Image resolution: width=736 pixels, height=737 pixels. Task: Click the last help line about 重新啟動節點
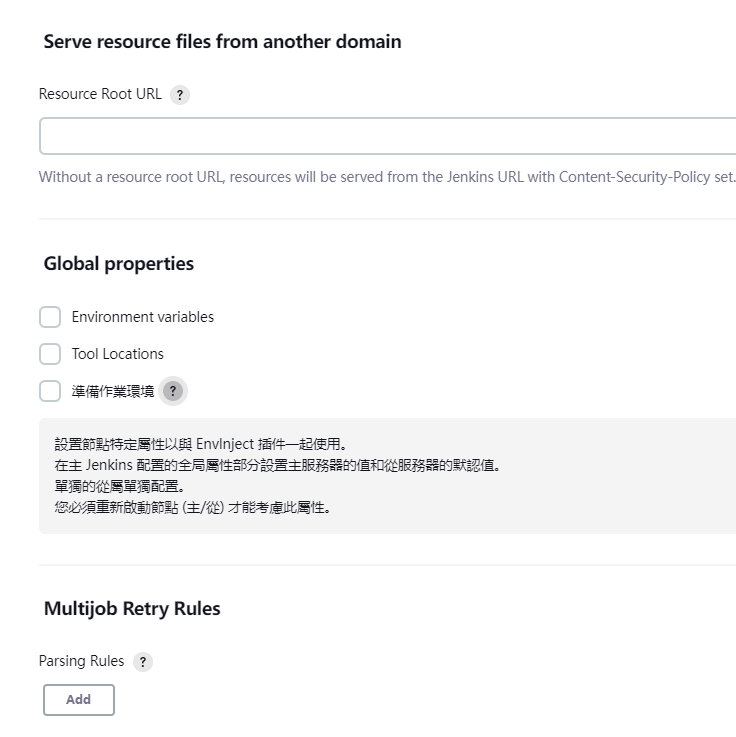pos(193,508)
